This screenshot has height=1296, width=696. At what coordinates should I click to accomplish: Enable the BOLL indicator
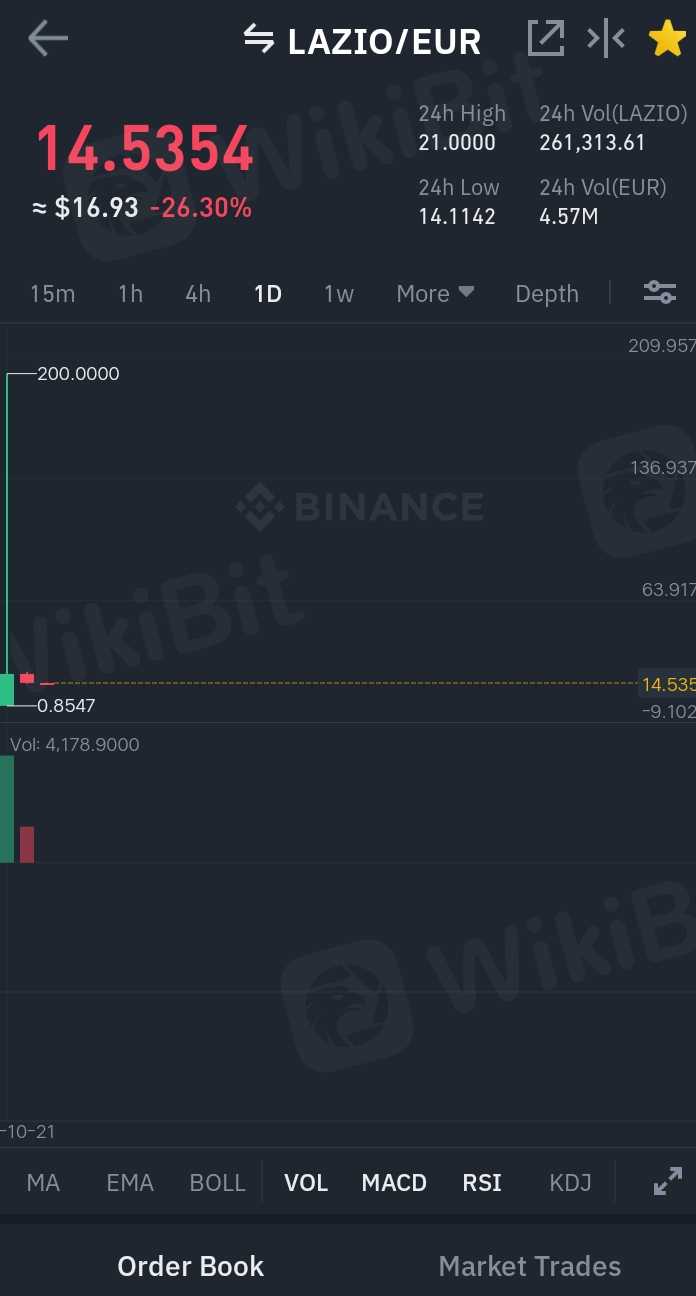pyautogui.click(x=217, y=1183)
